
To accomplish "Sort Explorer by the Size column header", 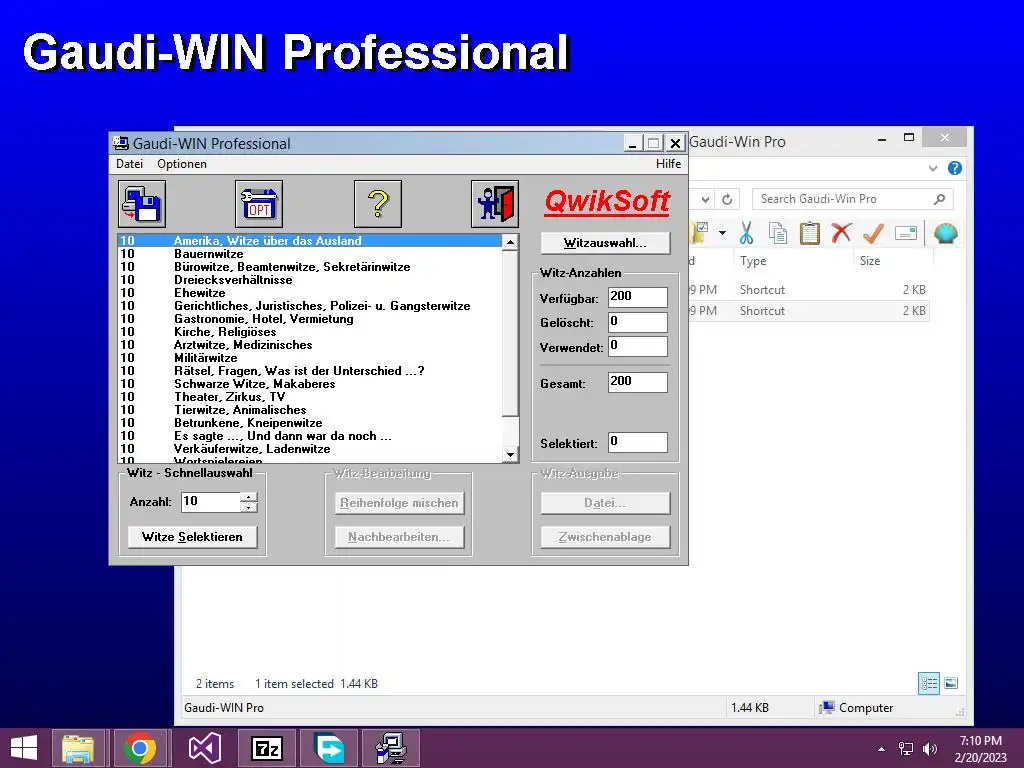I will [x=893, y=261].
